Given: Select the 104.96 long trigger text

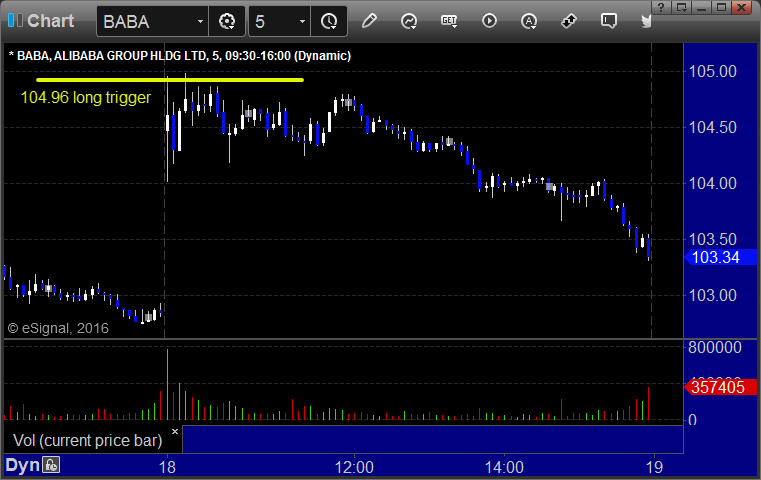Looking at the screenshot, I should coord(86,98).
